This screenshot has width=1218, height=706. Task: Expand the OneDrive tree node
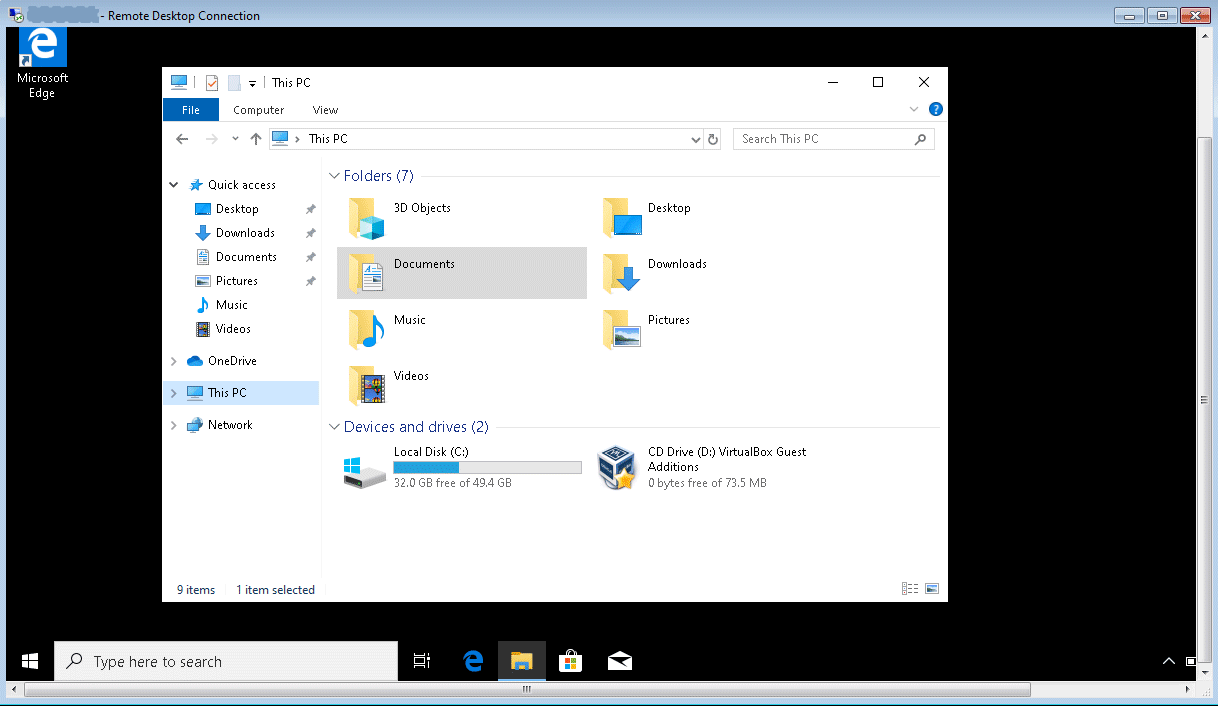(174, 361)
